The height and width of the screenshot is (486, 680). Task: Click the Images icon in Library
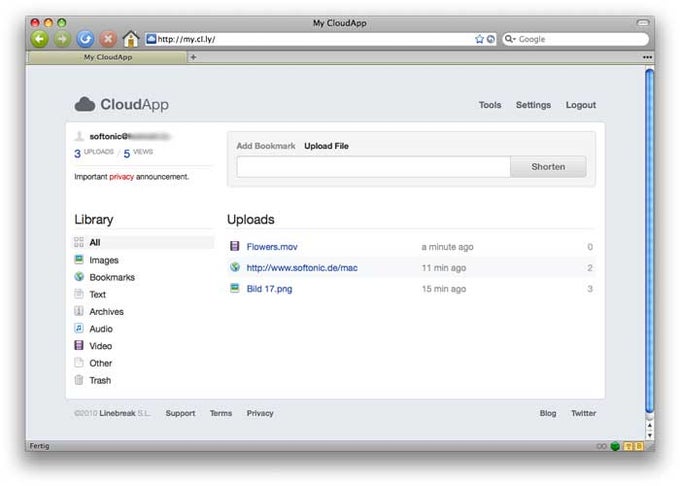tap(78, 259)
